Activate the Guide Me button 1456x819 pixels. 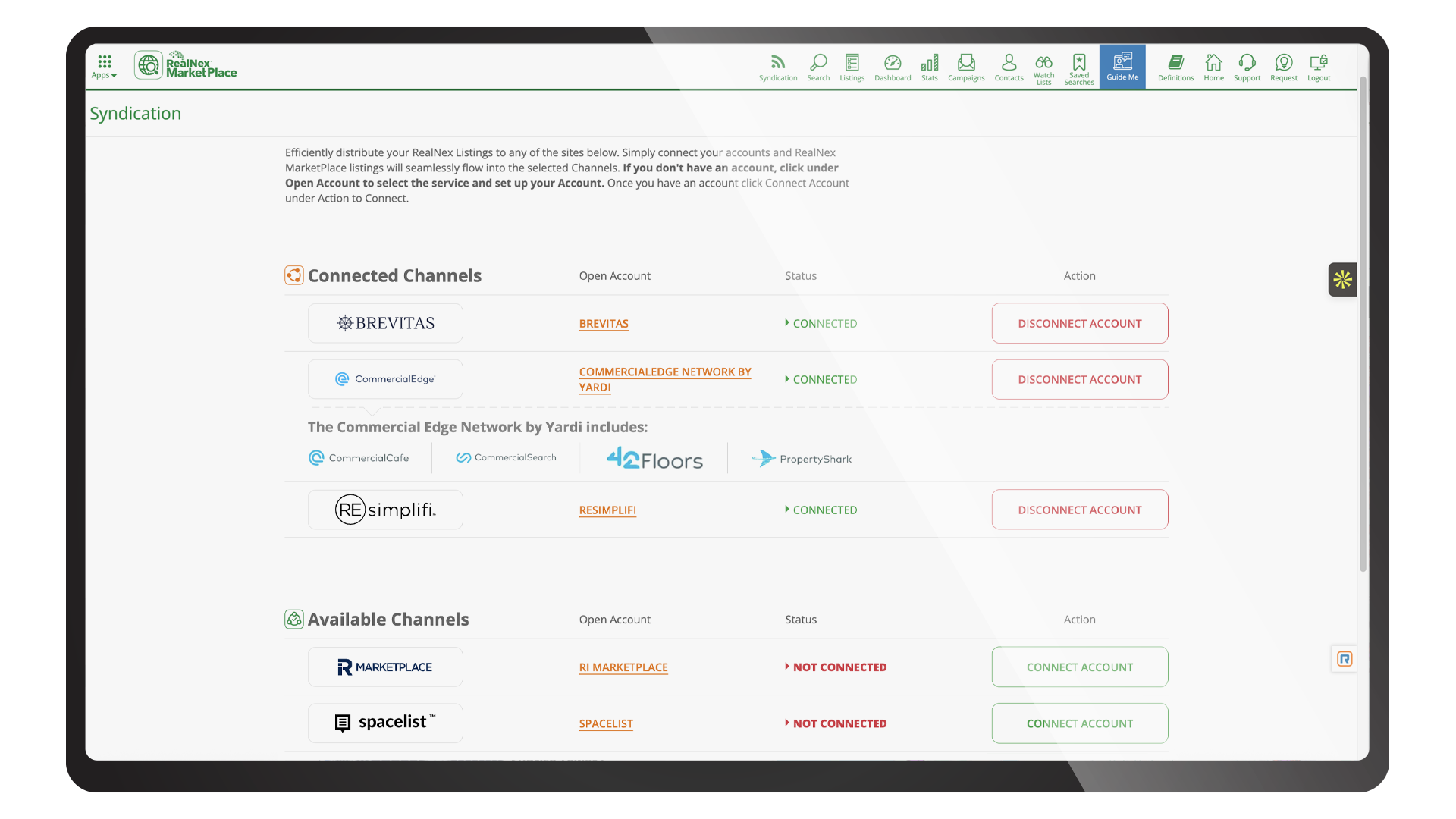[1122, 67]
